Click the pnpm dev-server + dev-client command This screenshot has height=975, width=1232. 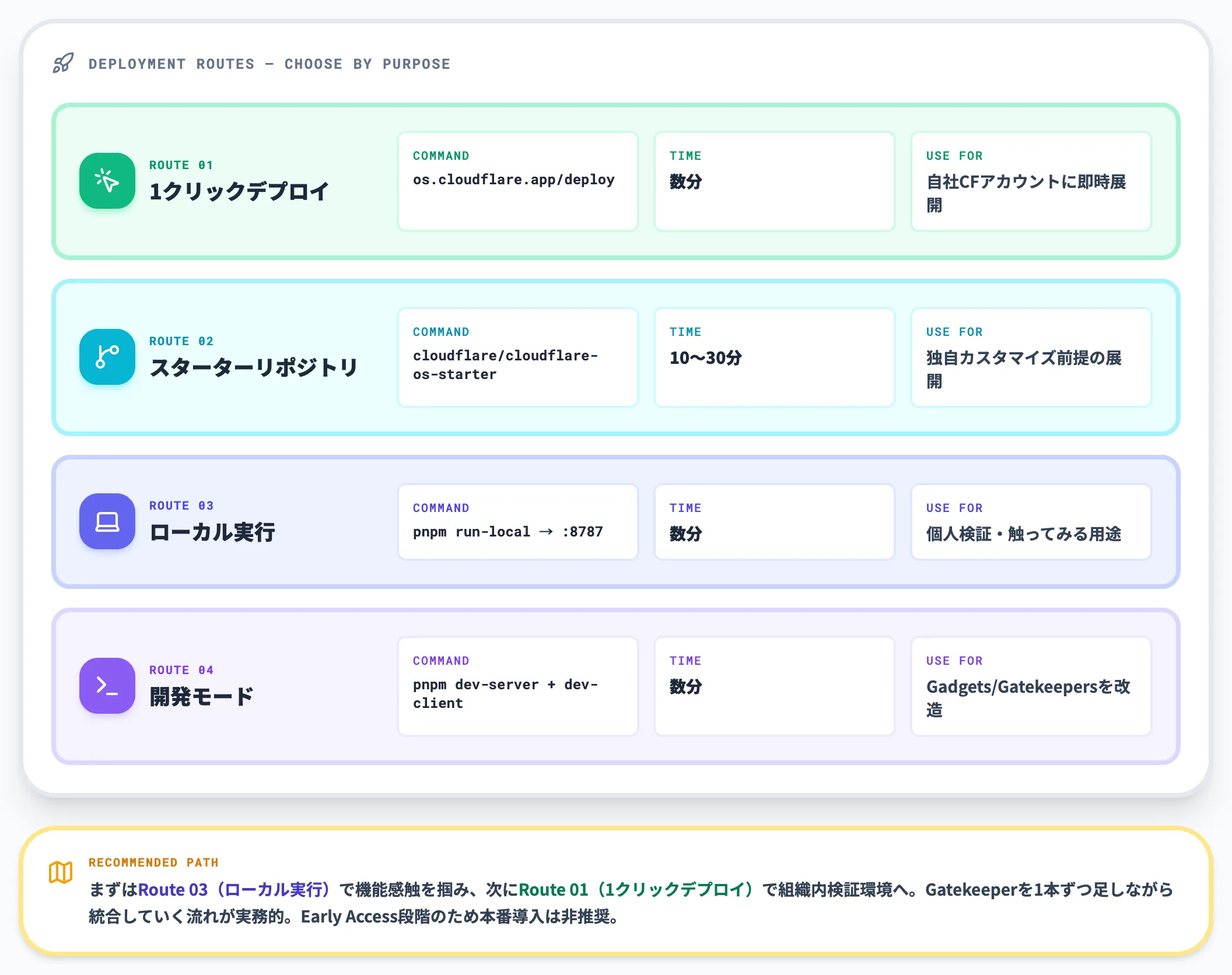click(x=506, y=694)
